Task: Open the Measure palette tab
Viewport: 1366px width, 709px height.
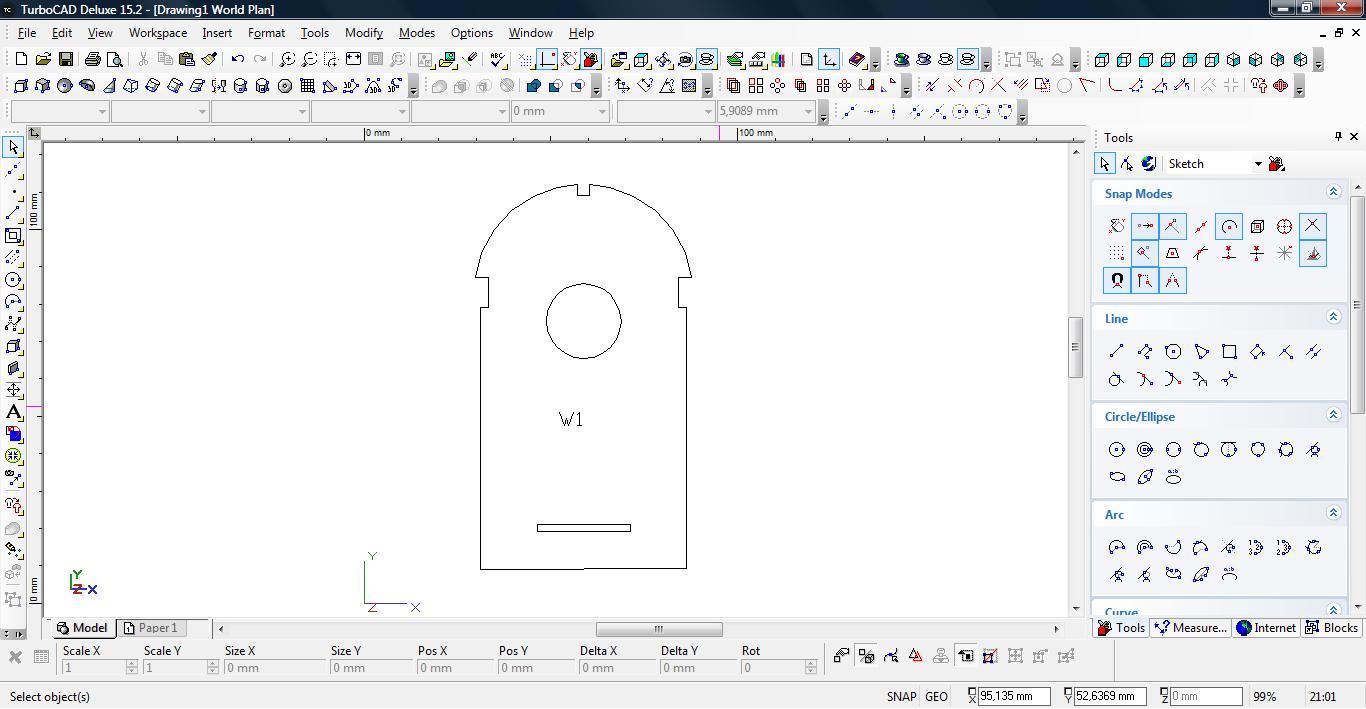Action: pos(1190,628)
